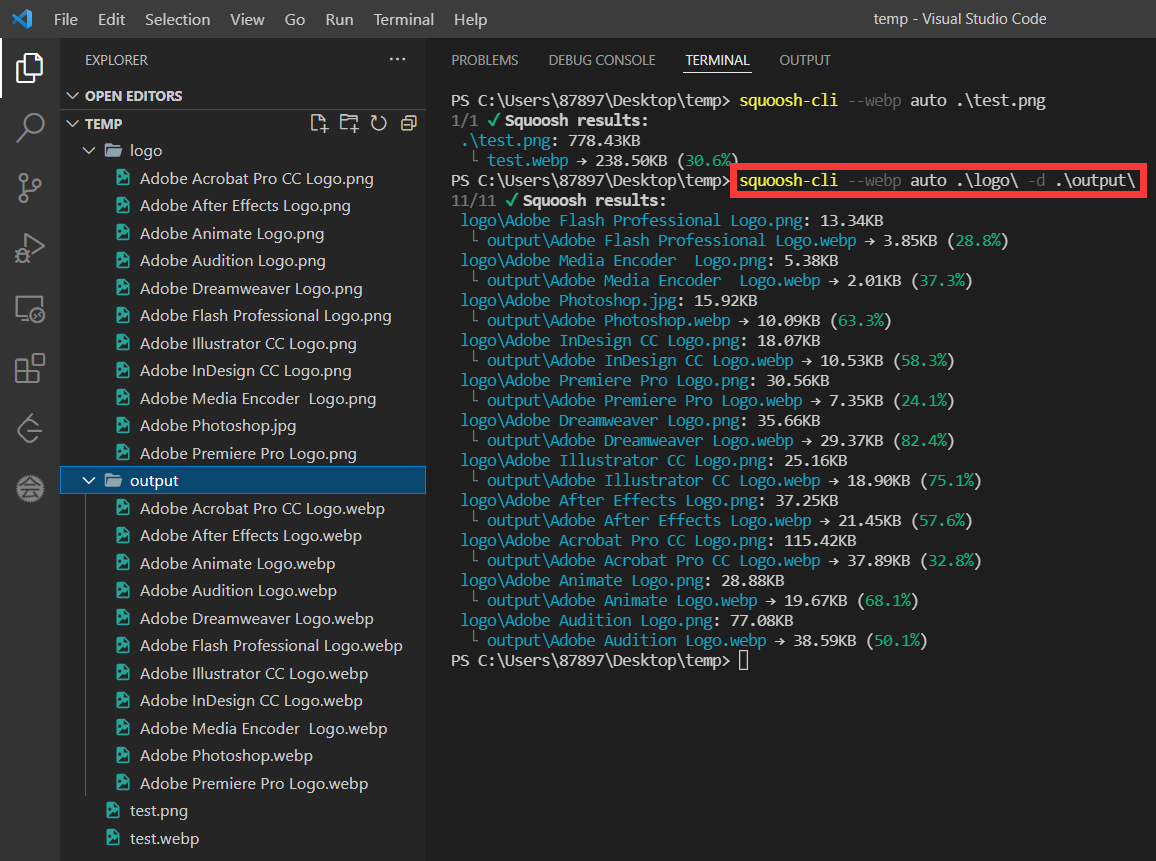1156x861 pixels.
Task: Open the Extensions view
Action: pos(29,368)
